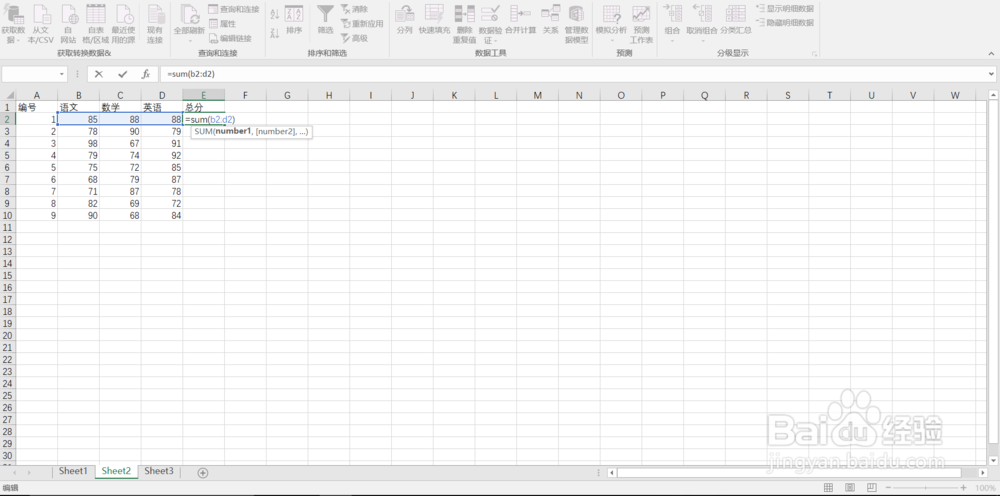Confirm the formula with the checkmark
The image size is (1000, 496).
click(x=122, y=74)
